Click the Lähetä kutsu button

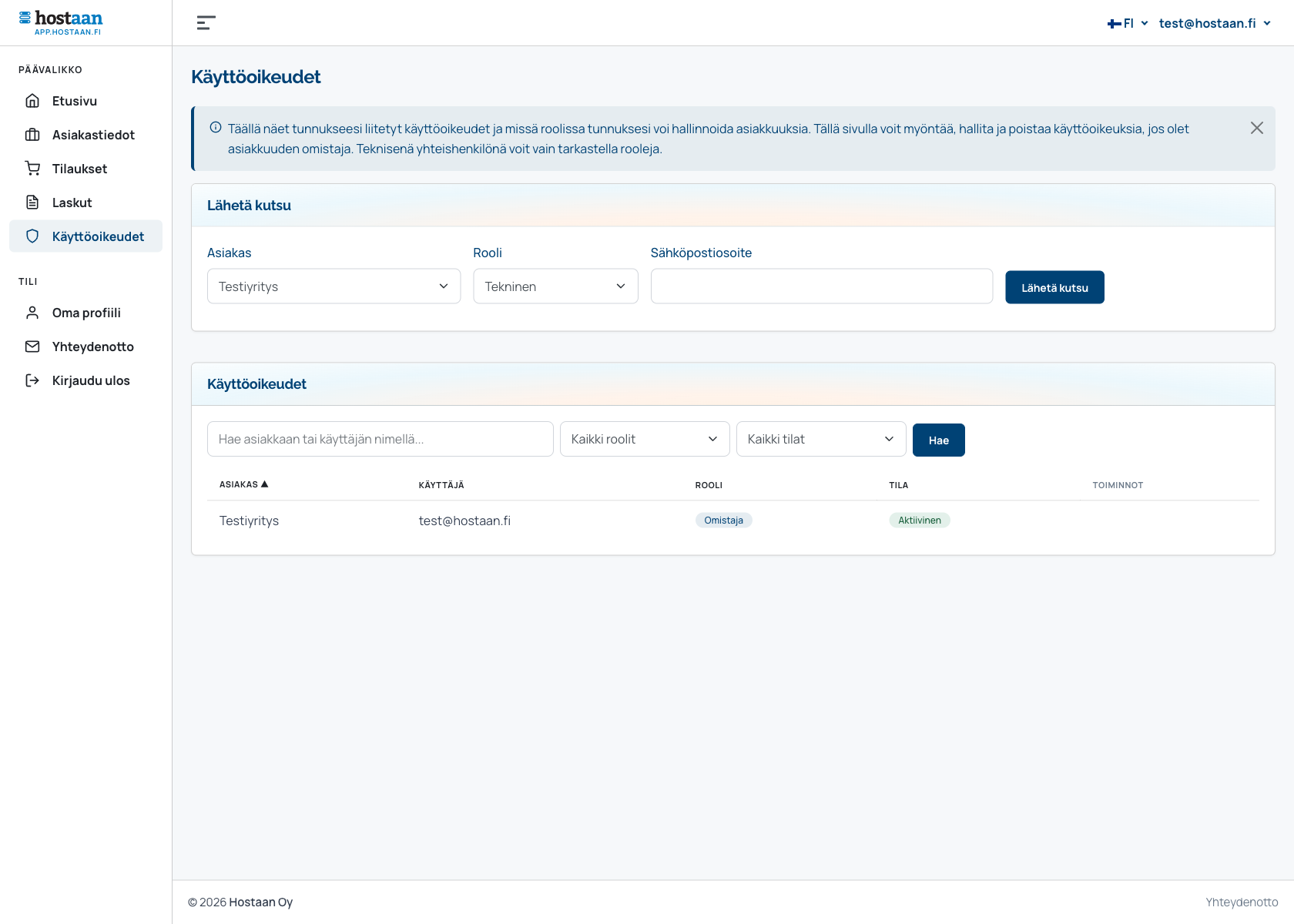(1054, 287)
